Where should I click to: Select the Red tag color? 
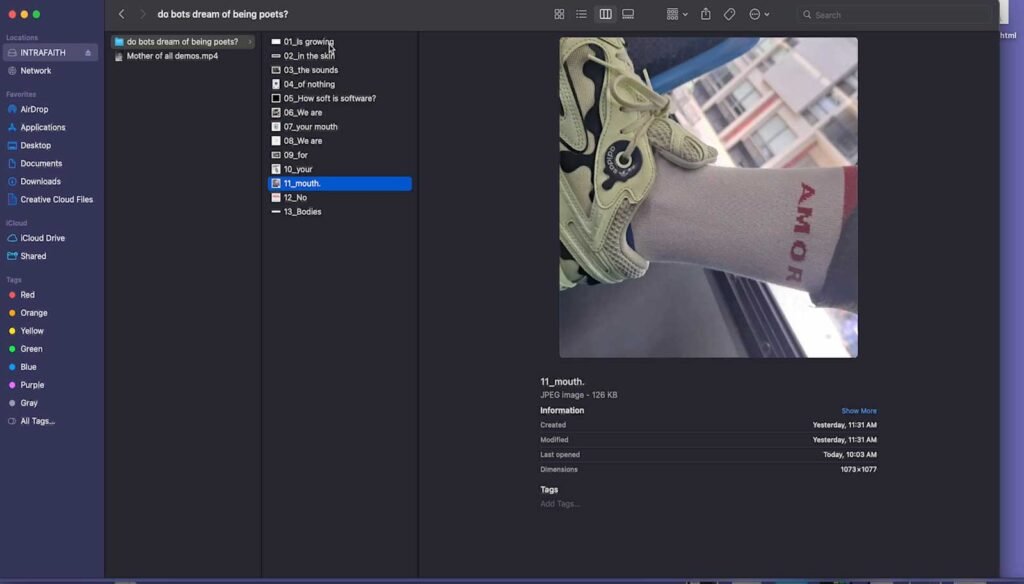tap(27, 295)
